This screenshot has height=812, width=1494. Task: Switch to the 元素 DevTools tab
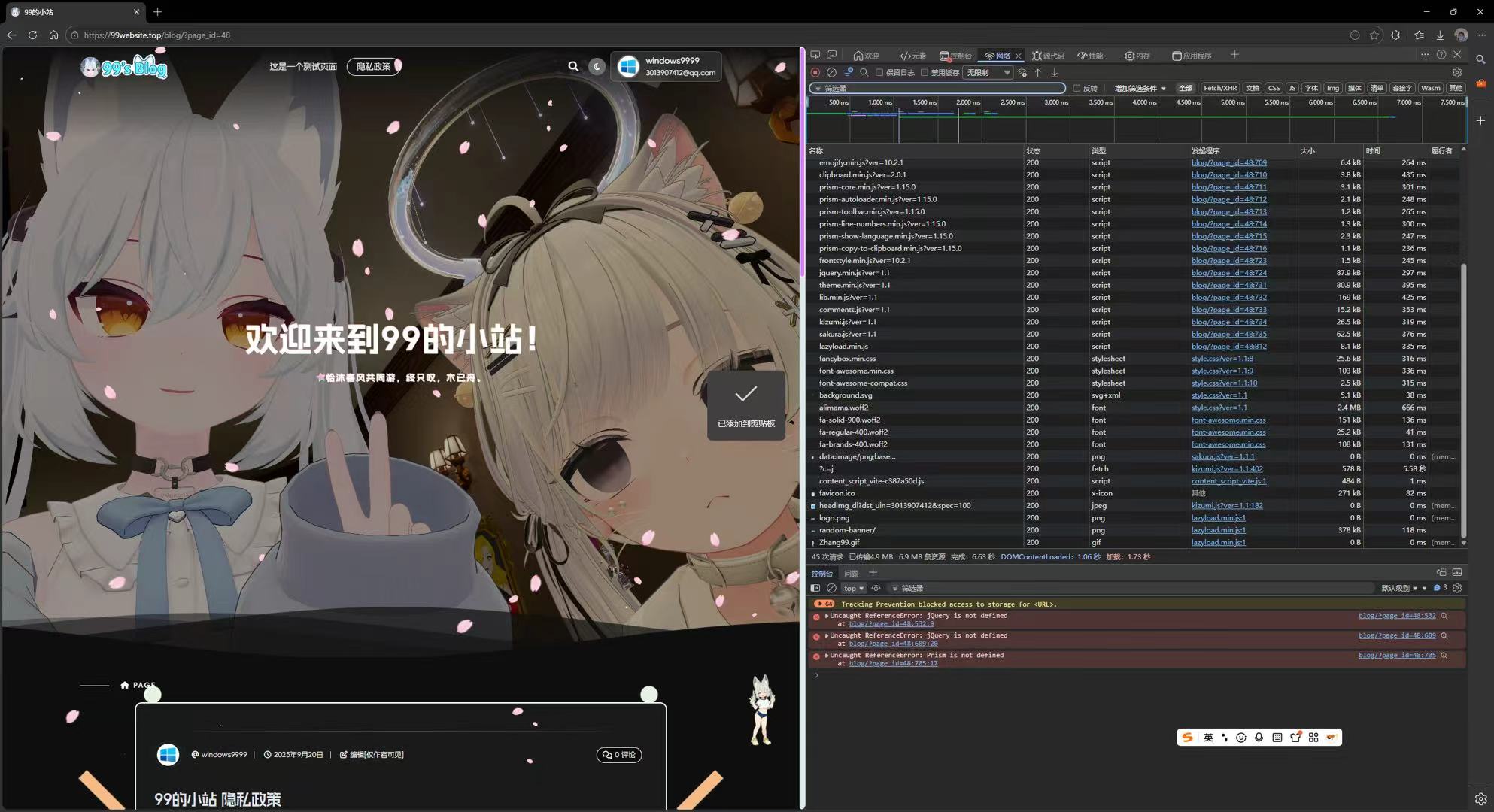913,56
